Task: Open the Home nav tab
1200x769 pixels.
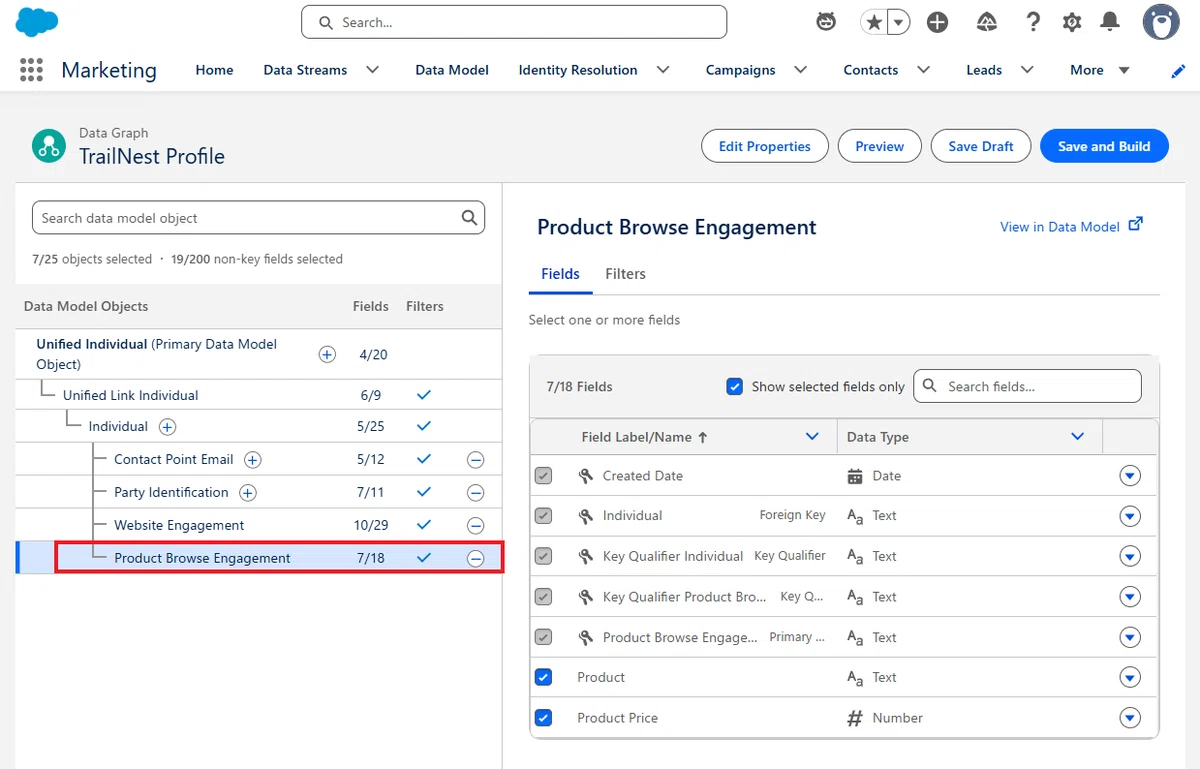Action: click(214, 70)
